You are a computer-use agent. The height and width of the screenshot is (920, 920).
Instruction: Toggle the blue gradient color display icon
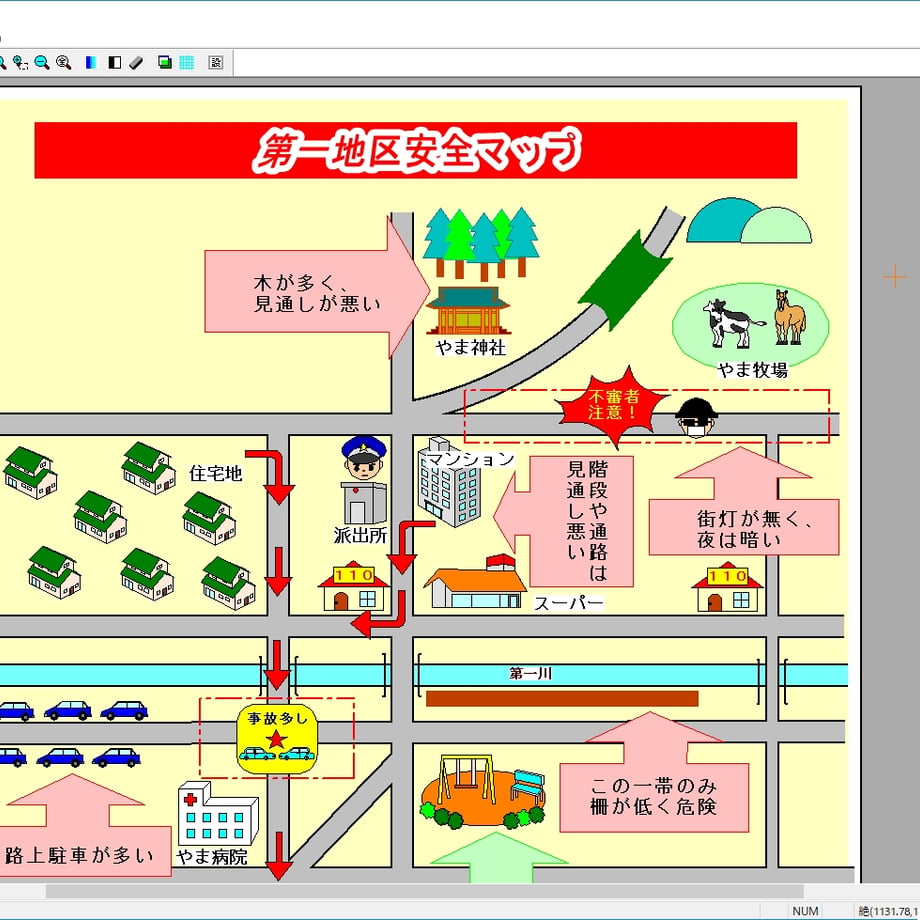click(x=91, y=62)
